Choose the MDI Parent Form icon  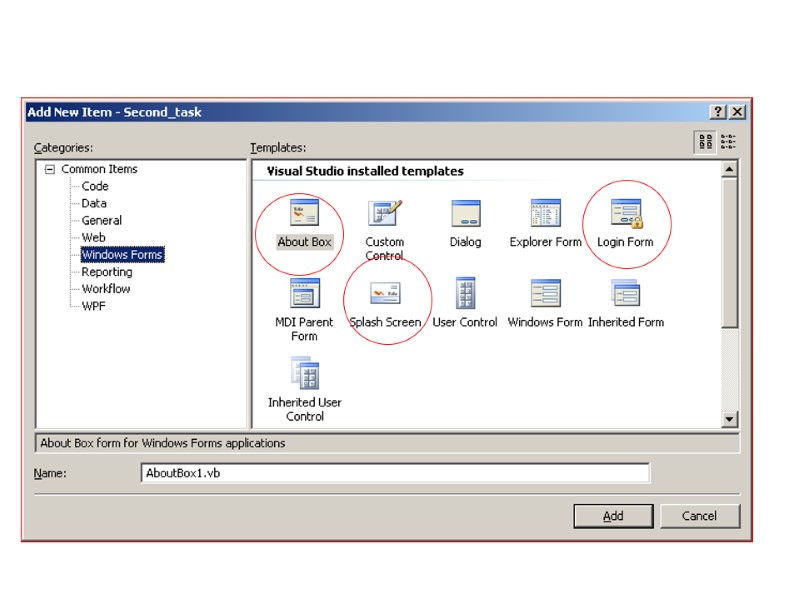(305, 293)
